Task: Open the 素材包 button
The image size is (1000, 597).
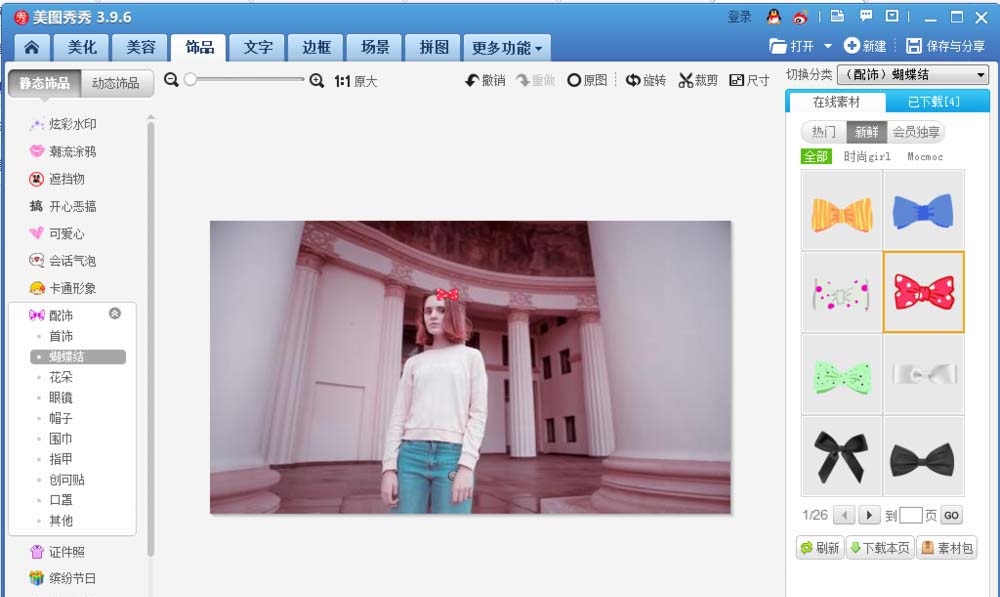Action: click(947, 547)
